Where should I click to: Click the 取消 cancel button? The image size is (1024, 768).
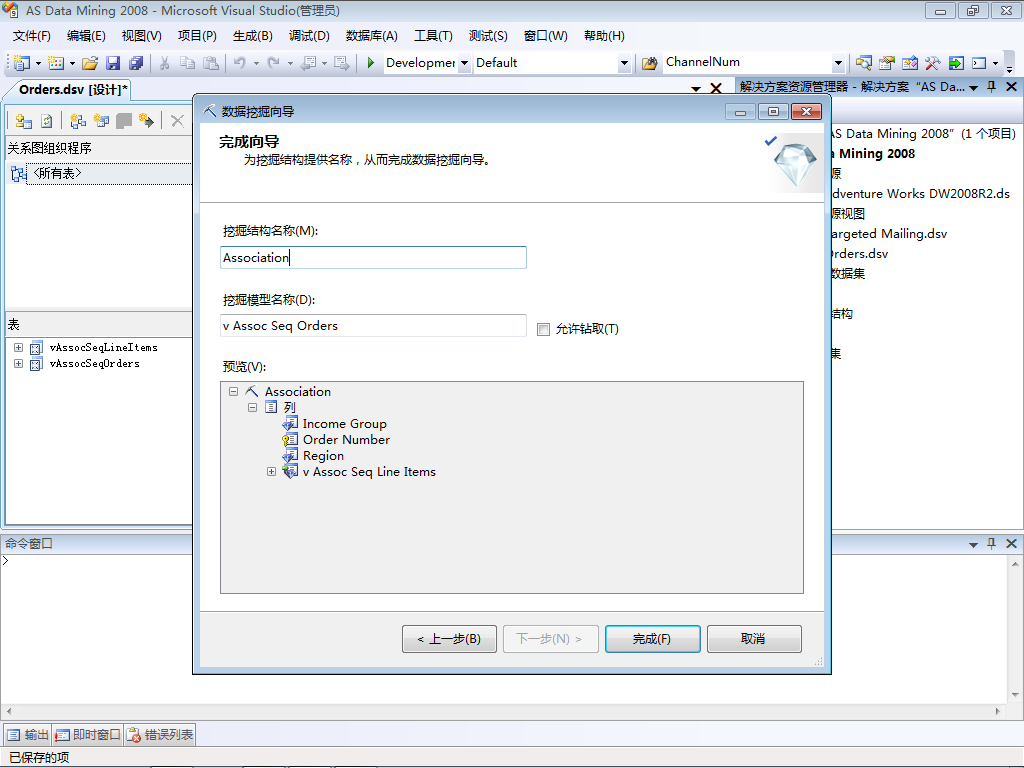(x=754, y=639)
